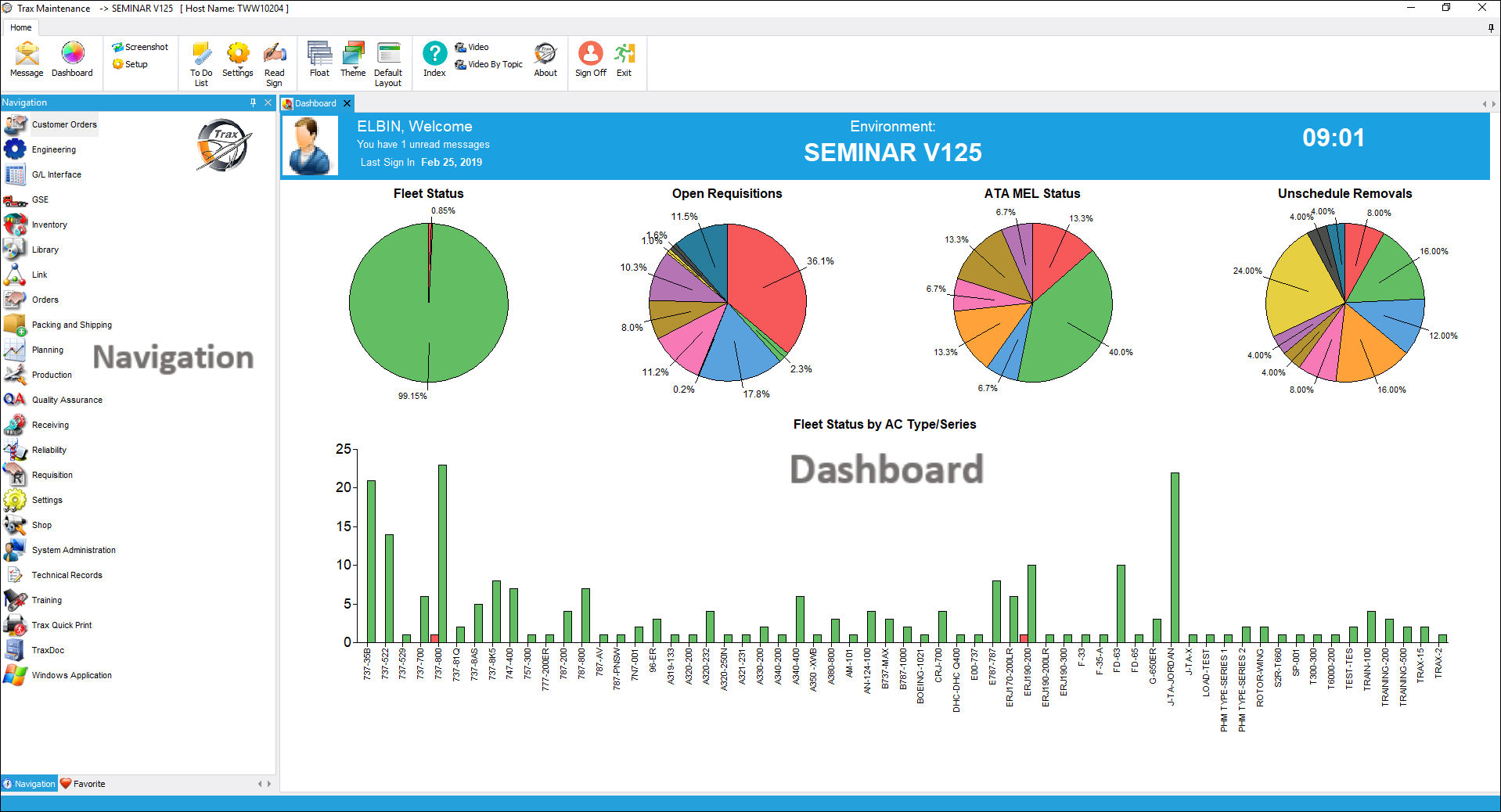Open Technical Records
The image size is (1501, 812).
[x=53, y=575]
